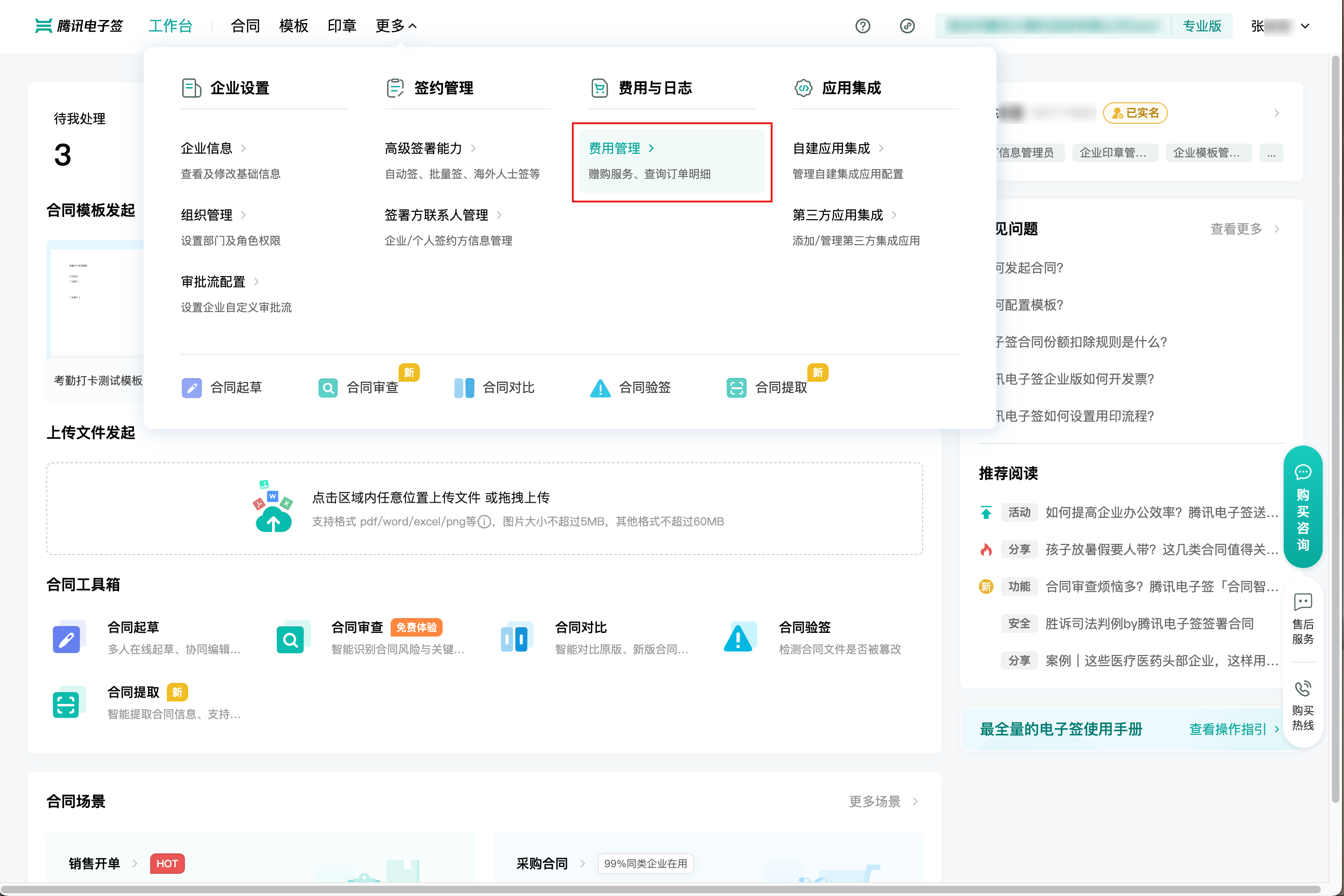Open the 模板 nav item
The image size is (1344, 896).
pyautogui.click(x=293, y=26)
